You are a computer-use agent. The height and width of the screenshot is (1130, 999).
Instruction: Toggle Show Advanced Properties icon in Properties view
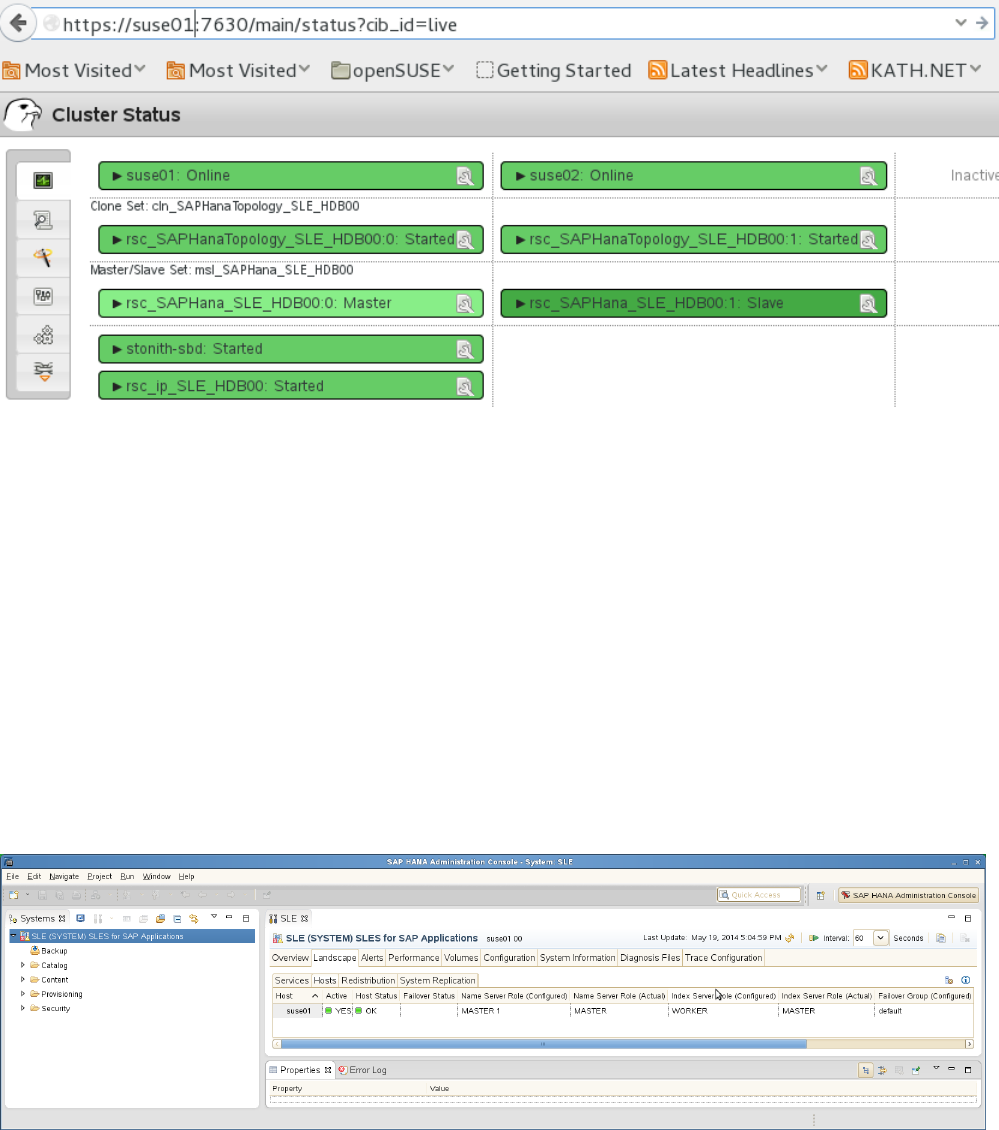click(x=882, y=1070)
